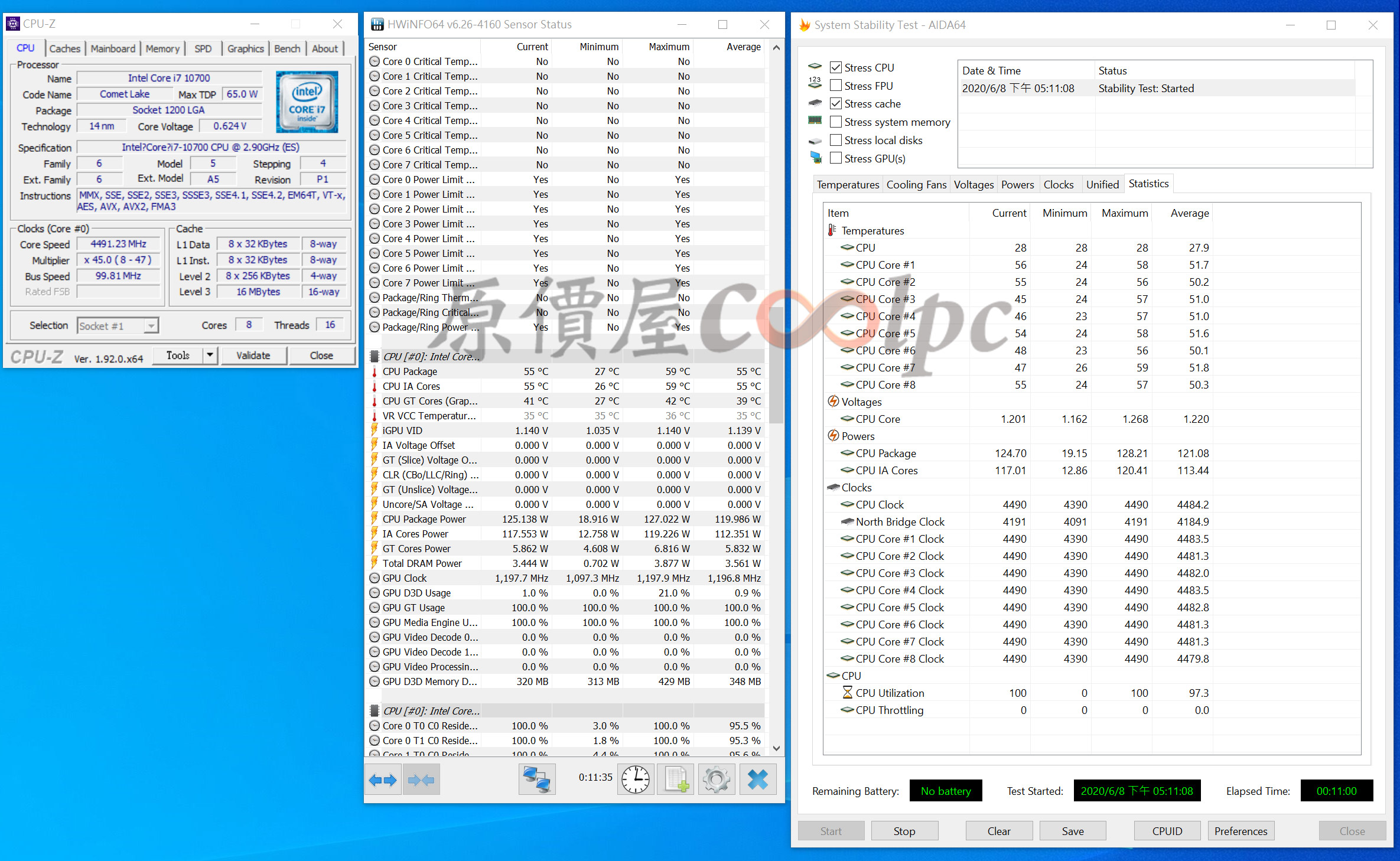Click Core 0 Critical Temp circle icon
1400x861 pixels.
pyautogui.click(x=374, y=61)
